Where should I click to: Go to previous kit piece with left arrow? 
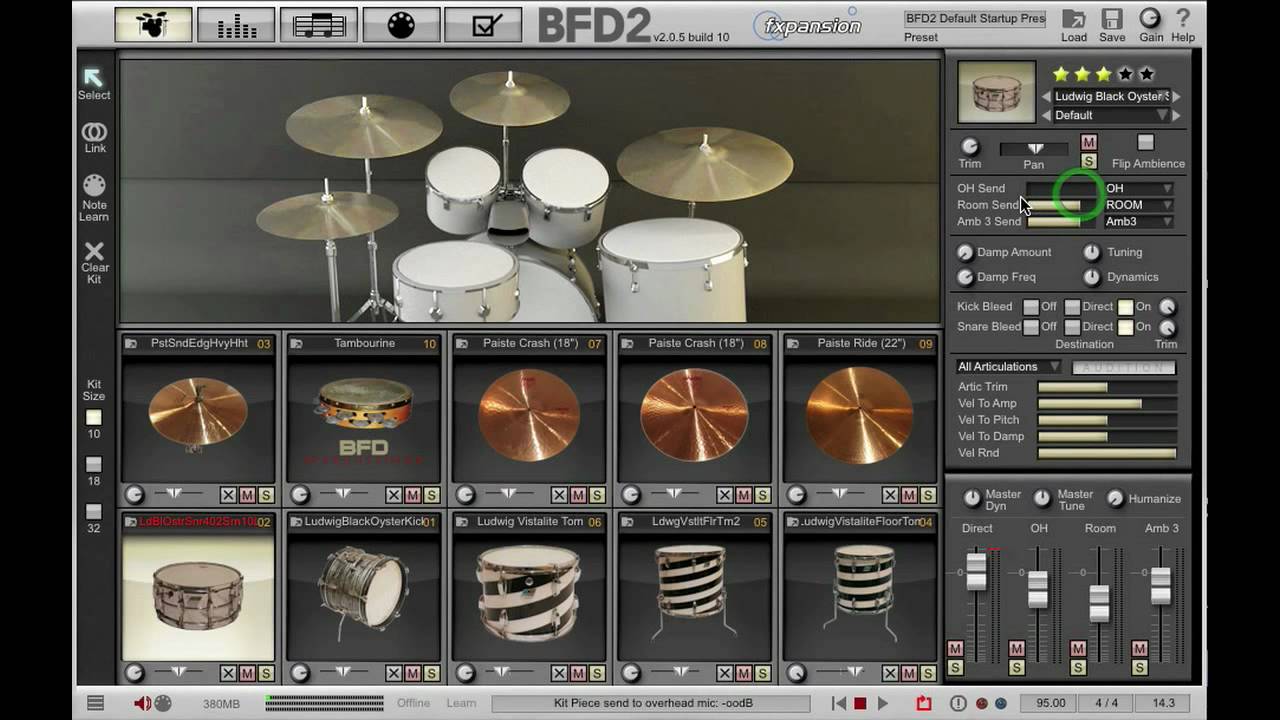[1046, 97]
